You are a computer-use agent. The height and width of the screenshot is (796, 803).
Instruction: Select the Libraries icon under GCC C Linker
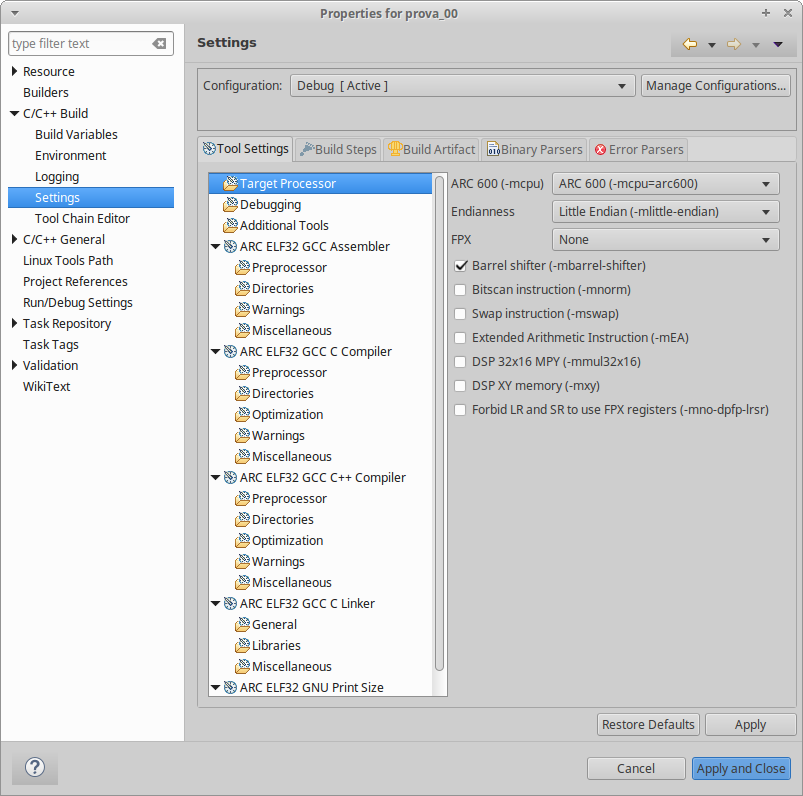241,645
